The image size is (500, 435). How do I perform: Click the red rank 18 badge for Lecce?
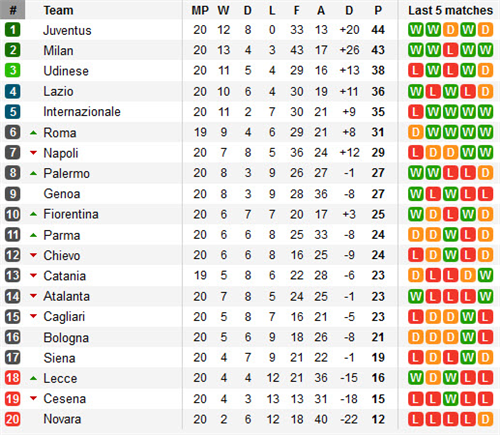(13, 378)
